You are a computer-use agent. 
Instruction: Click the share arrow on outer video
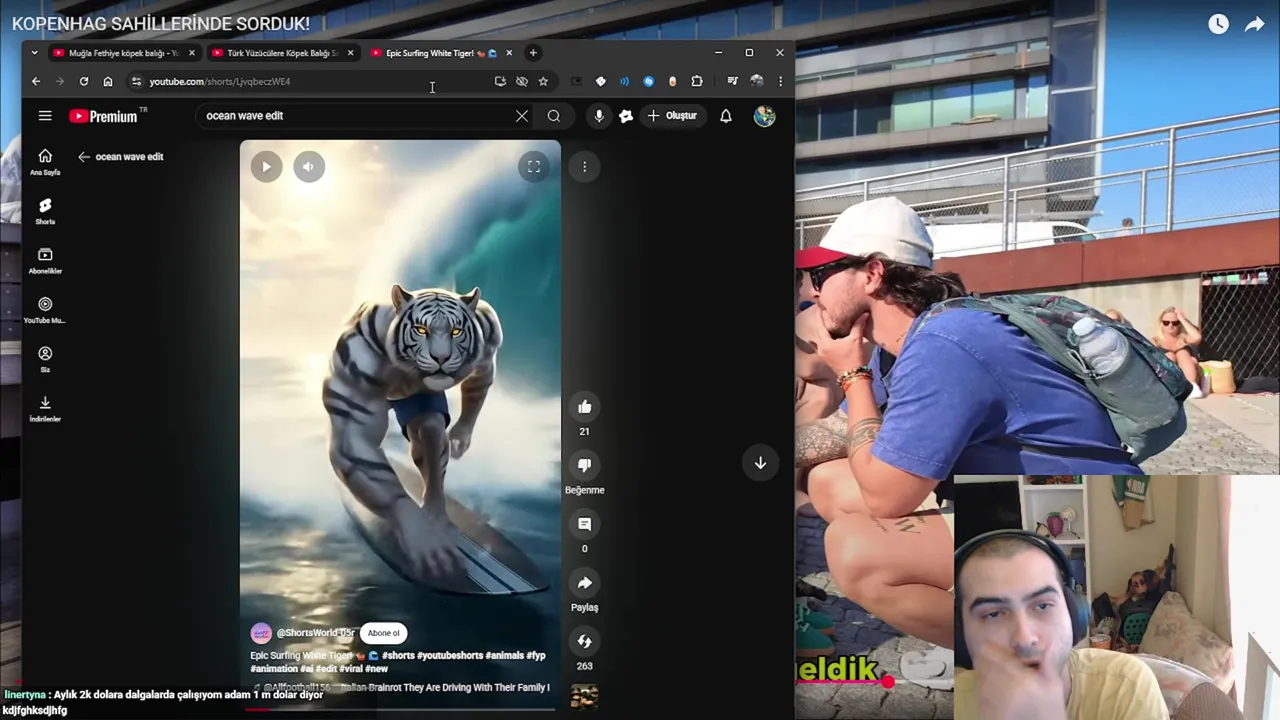[1255, 24]
